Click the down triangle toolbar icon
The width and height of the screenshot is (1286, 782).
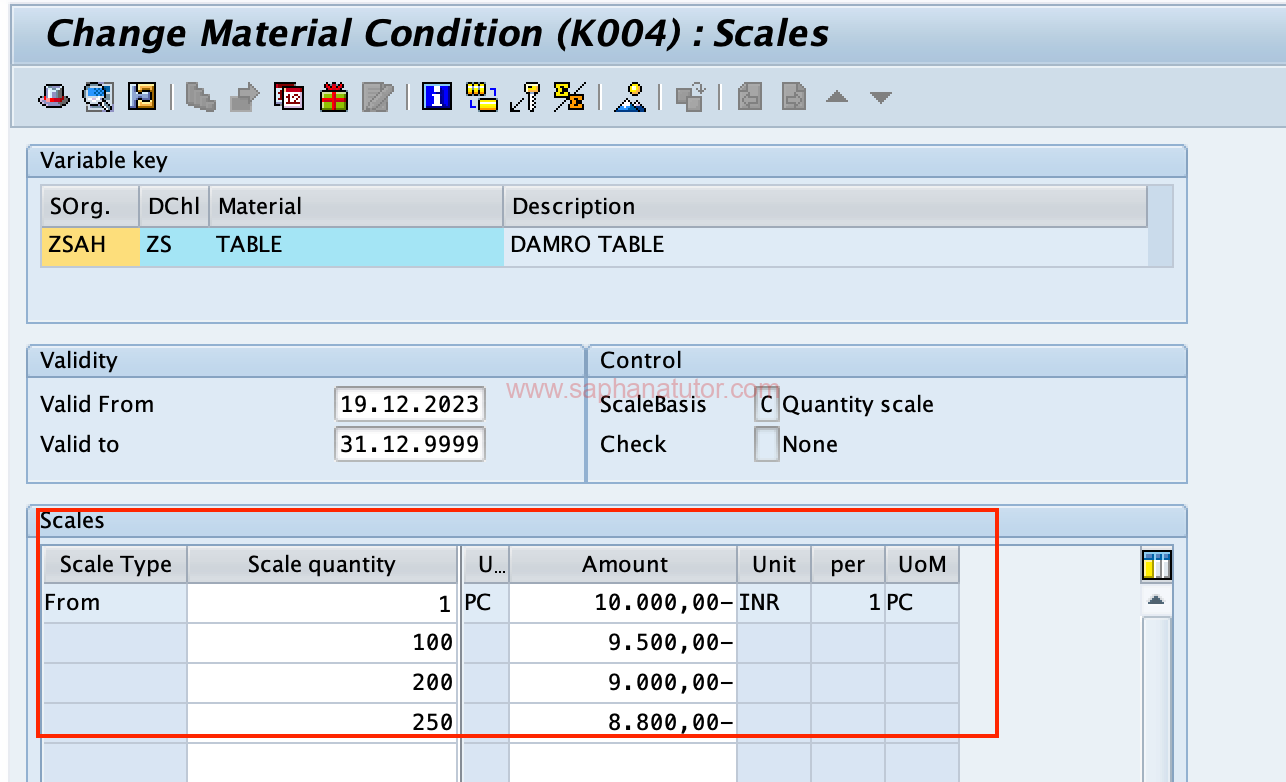coord(880,97)
